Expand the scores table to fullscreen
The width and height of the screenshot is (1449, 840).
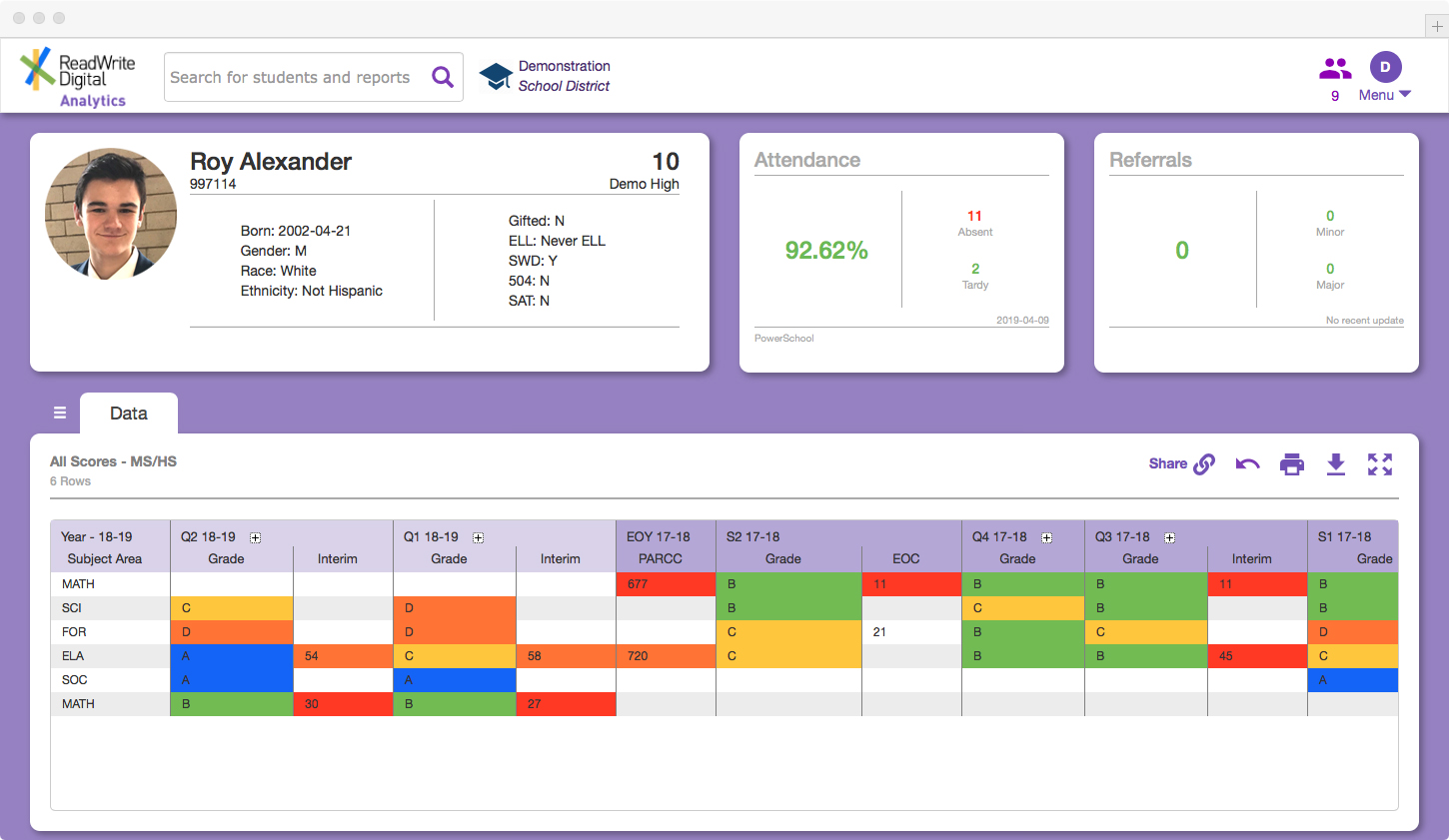point(1380,463)
